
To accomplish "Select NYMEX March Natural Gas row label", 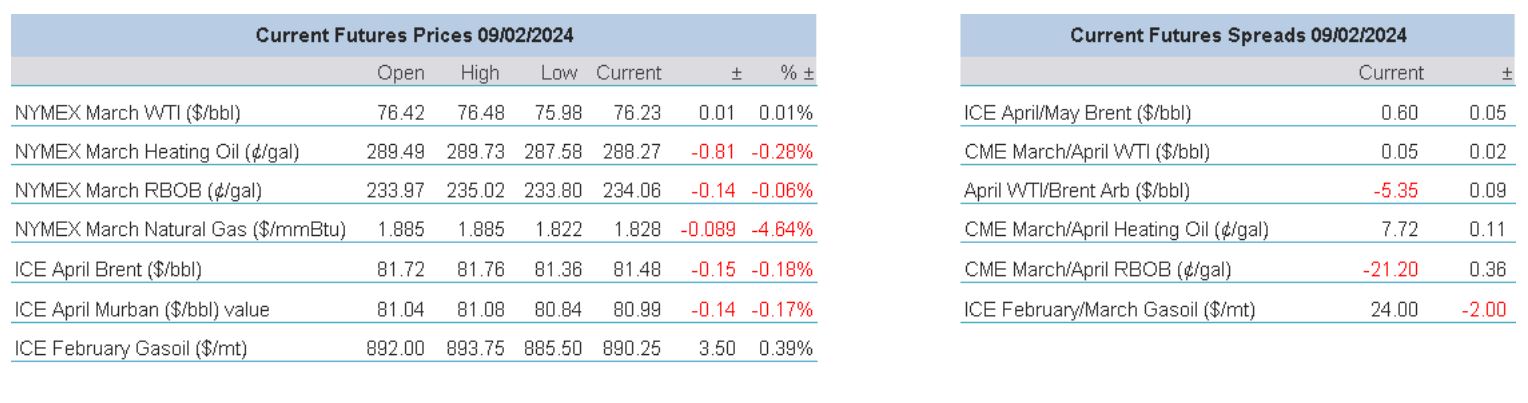I will (x=180, y=231).
